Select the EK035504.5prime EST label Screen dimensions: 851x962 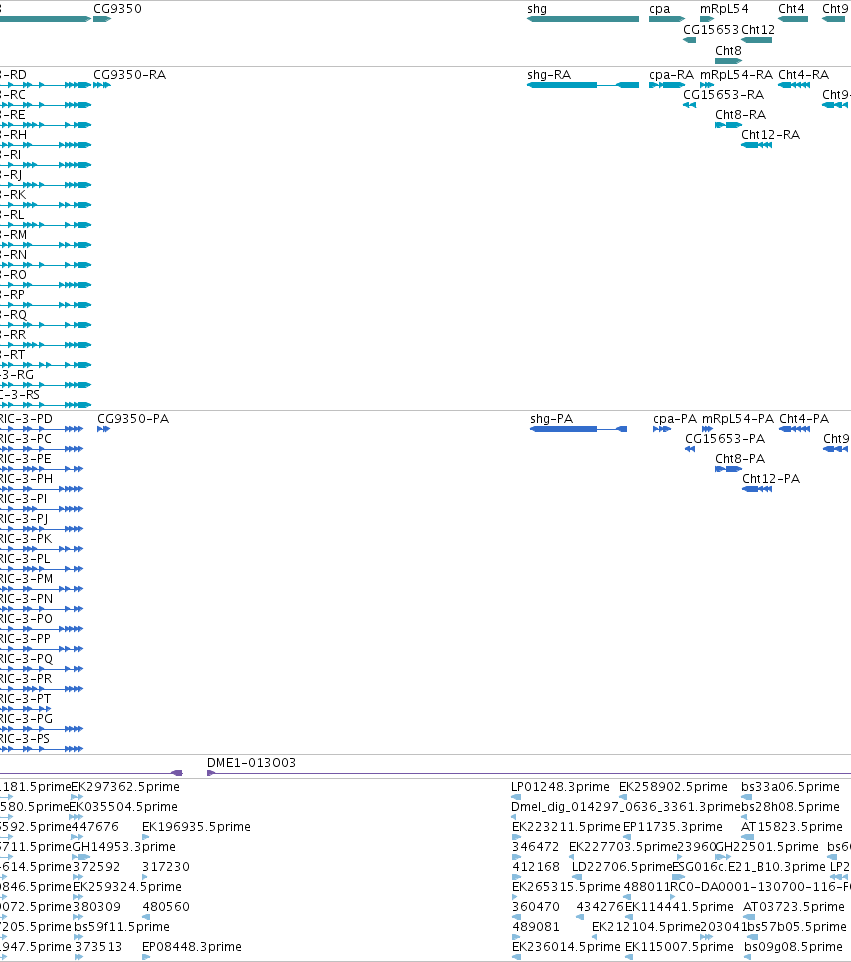point(125,806)
